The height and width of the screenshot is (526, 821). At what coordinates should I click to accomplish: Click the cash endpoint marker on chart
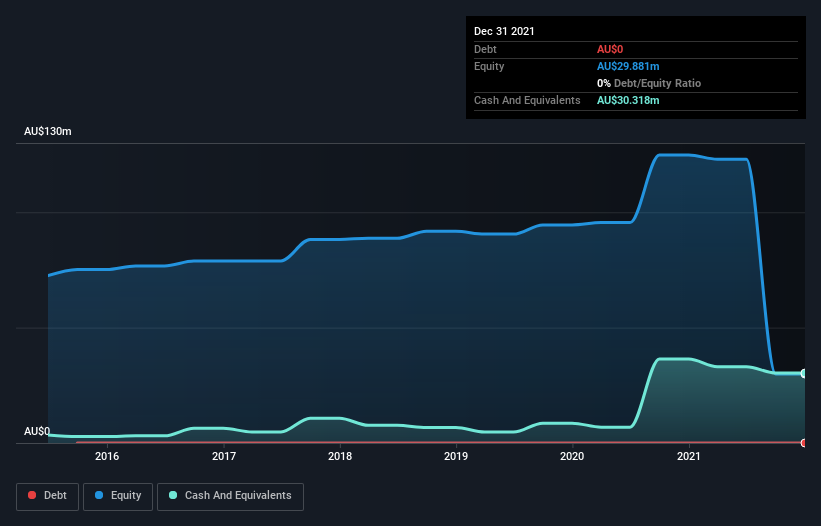tap(804, 373)
